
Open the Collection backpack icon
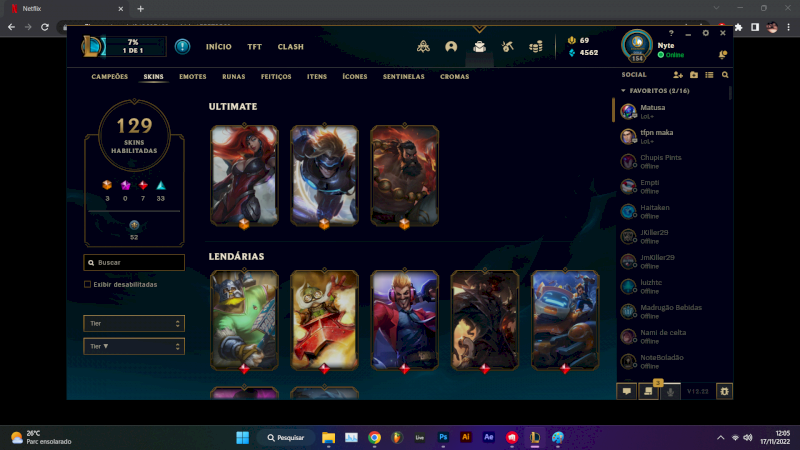coord(479,46)
